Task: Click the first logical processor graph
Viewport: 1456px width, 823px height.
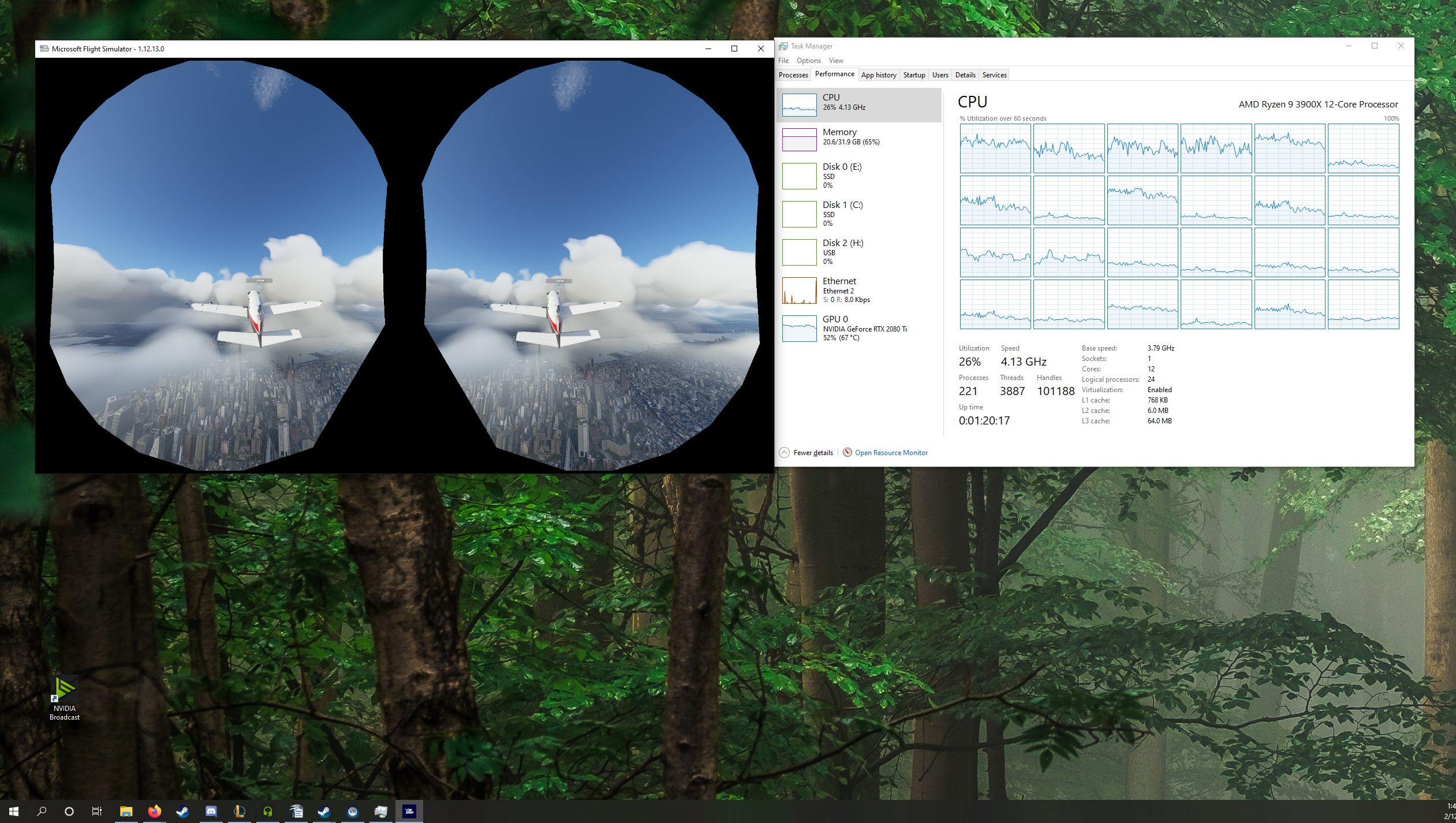Action: pyautogui.click(x=995, y=148)
